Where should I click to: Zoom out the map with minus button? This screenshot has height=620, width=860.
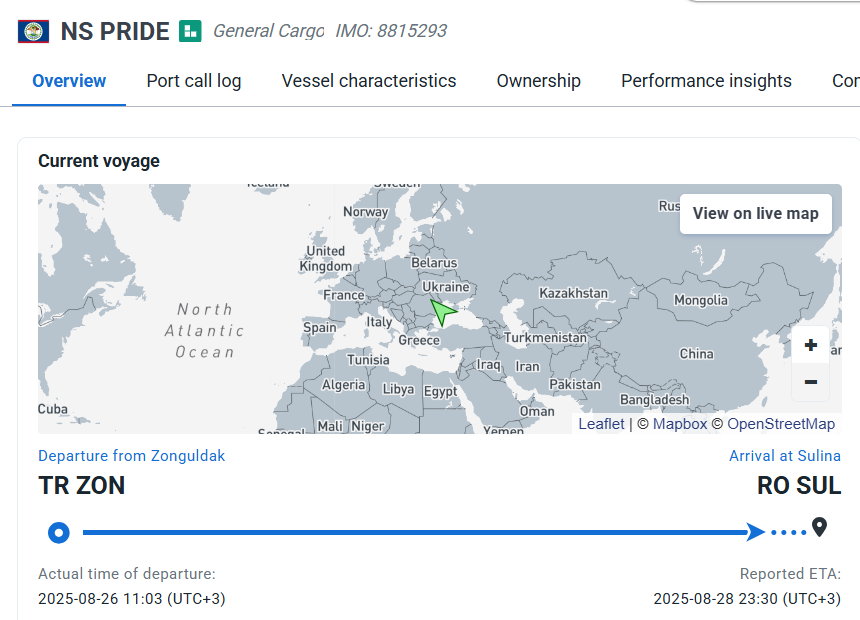(x=810, y=382)
